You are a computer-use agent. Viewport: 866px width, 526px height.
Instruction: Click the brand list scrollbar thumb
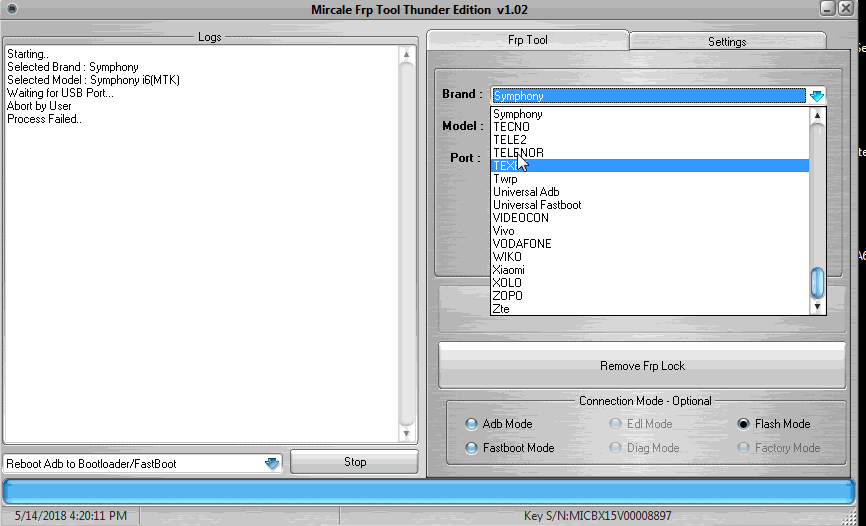pos(817,283)
